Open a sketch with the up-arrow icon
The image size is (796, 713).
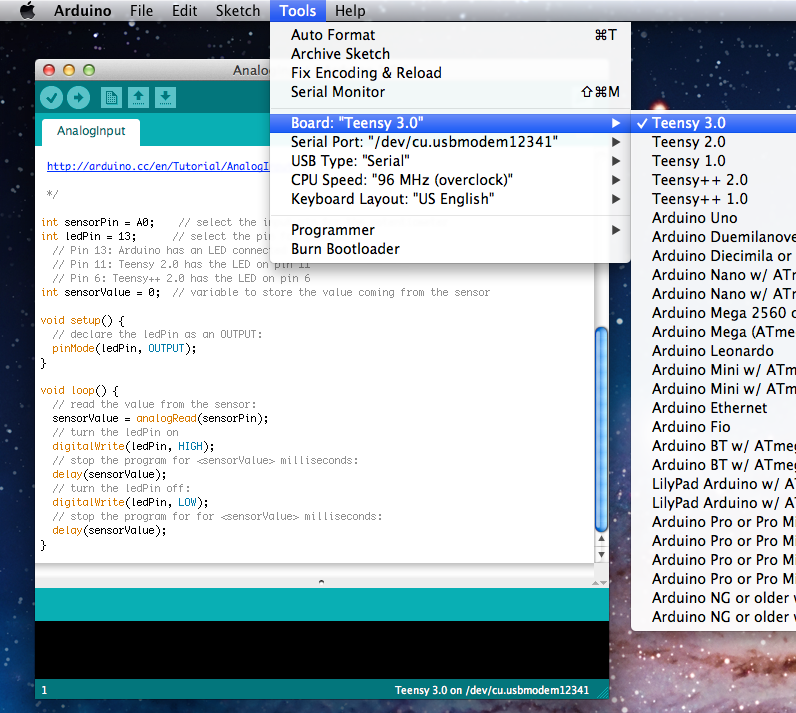point(138,97)
